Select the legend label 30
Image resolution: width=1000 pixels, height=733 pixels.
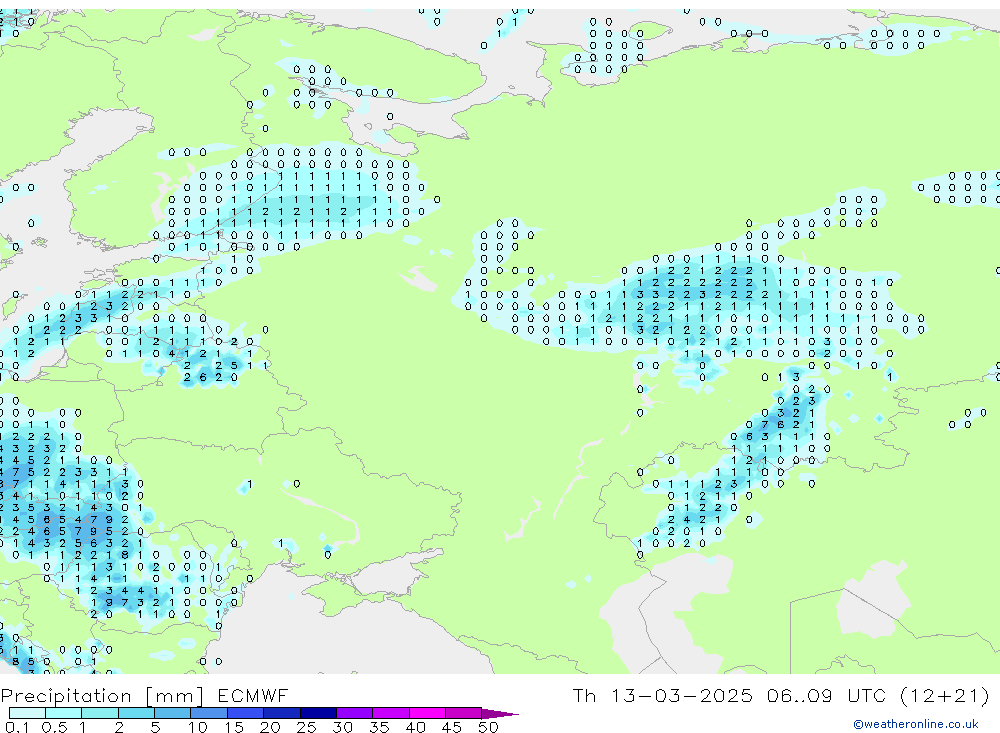pos(342,727)
